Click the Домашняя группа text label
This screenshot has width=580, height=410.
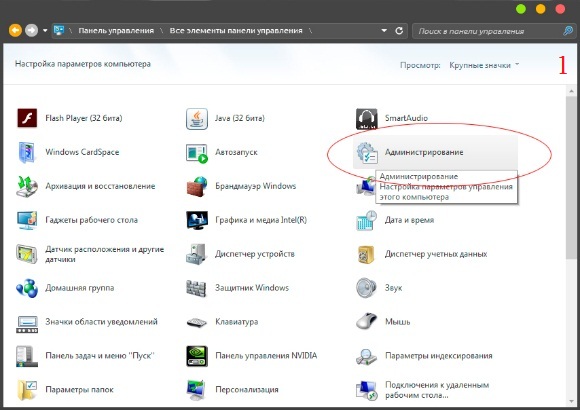coord(80,288)
